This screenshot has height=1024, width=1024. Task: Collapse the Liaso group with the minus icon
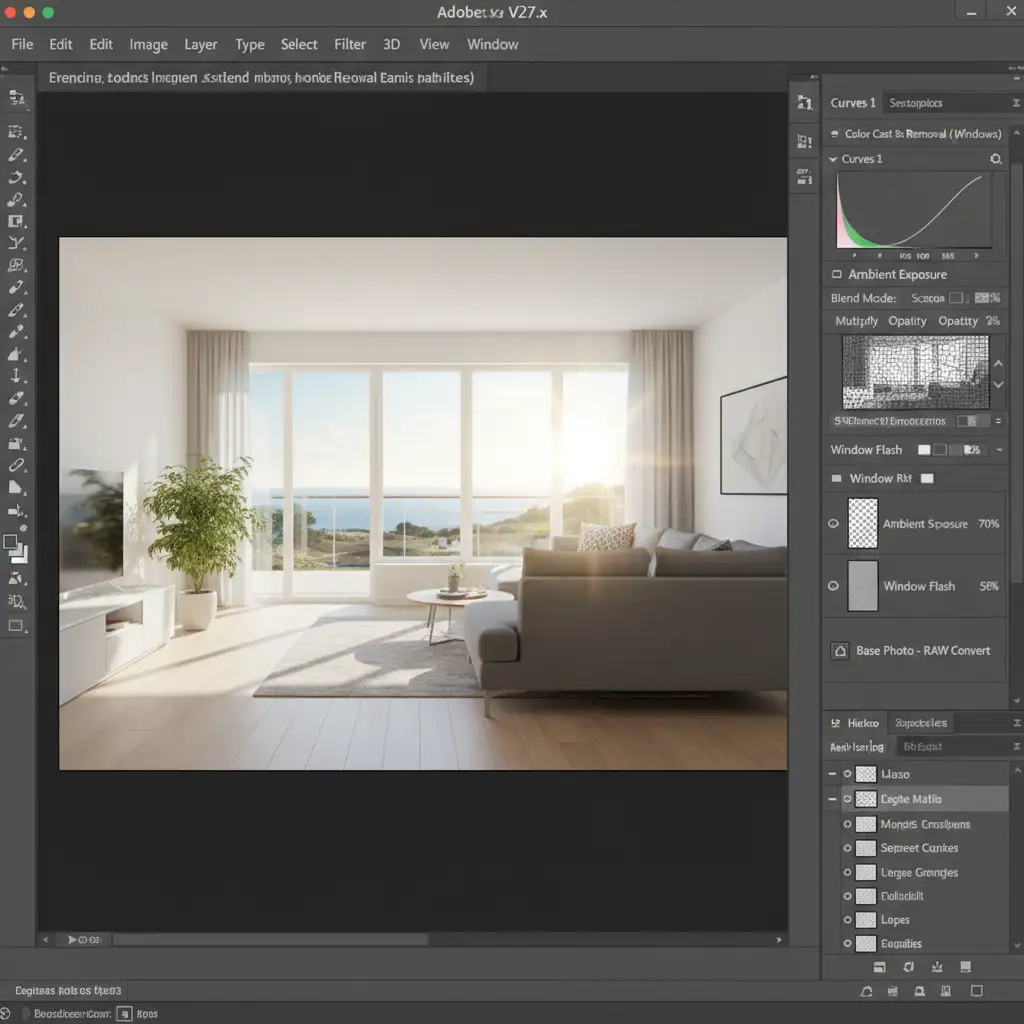point(831,774)
